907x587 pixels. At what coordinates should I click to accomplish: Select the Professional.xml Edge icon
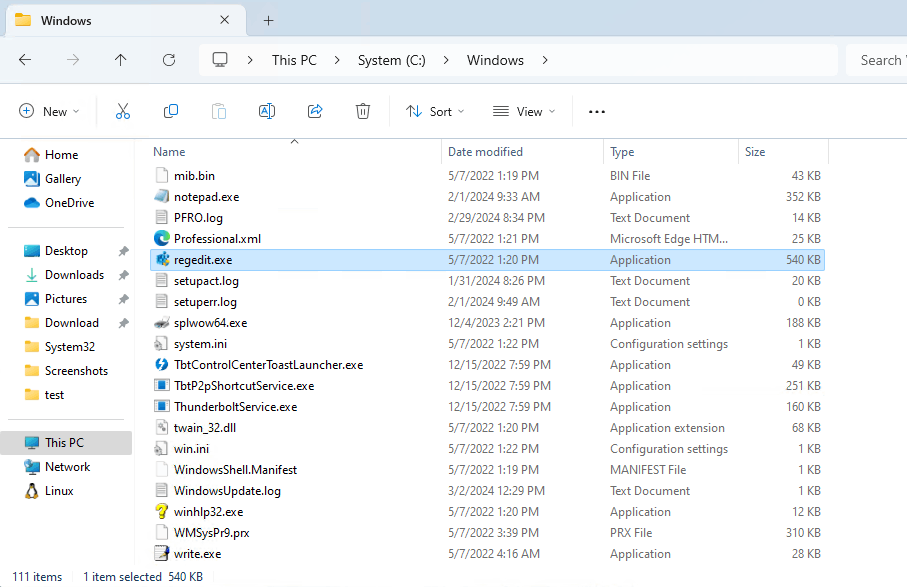(161, 238)
